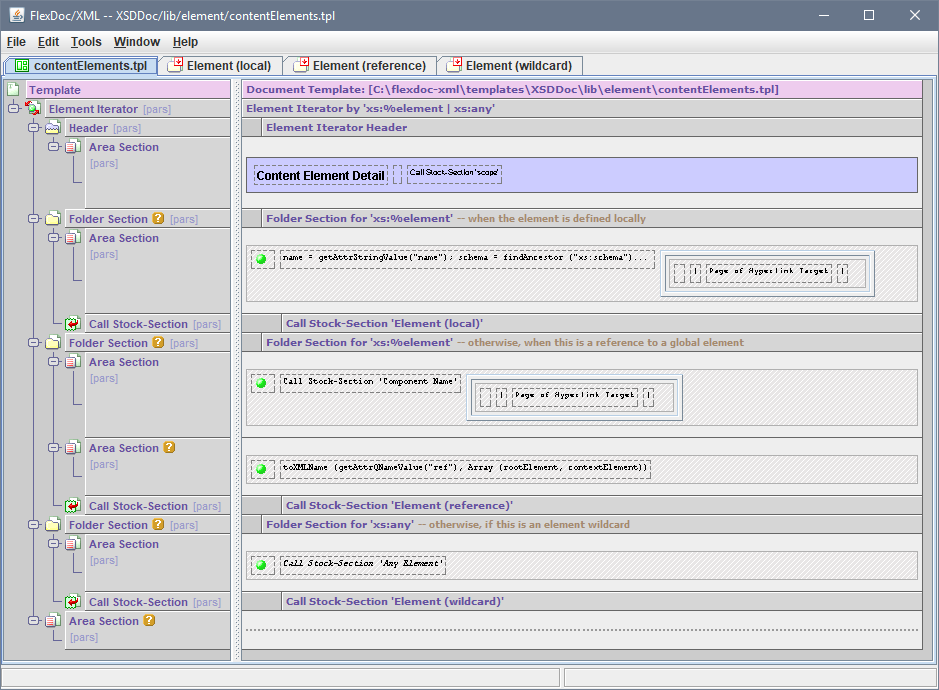Click the Header section icon in tree
Viewport: 939px width, 690px height.
(x=53, y=128)
